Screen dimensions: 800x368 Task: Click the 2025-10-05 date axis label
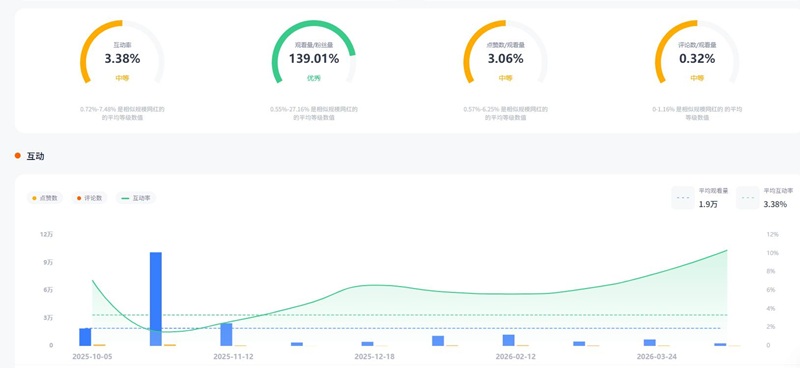[92, 356]
